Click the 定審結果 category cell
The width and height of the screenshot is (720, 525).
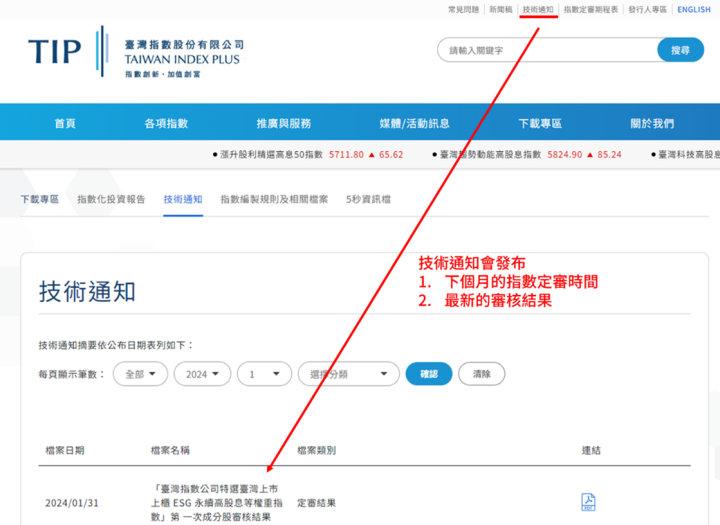coord(316,503)
